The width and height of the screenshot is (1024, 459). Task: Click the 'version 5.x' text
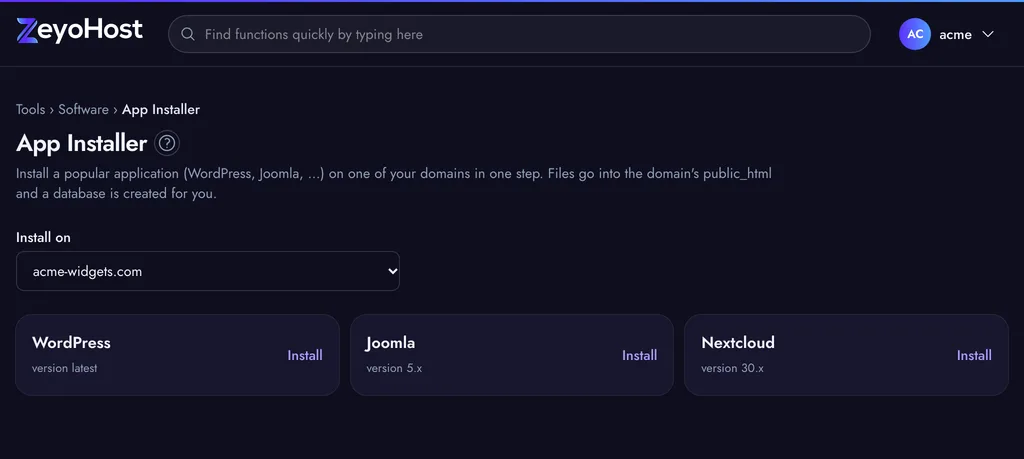click(x=394, y=368)
